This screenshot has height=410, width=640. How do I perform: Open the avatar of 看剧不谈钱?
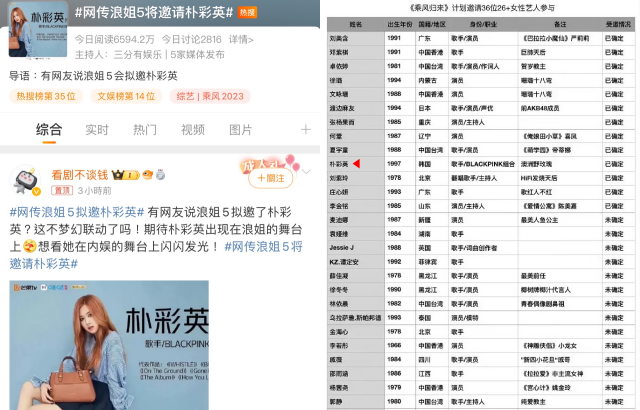click(x=25, y=180)
